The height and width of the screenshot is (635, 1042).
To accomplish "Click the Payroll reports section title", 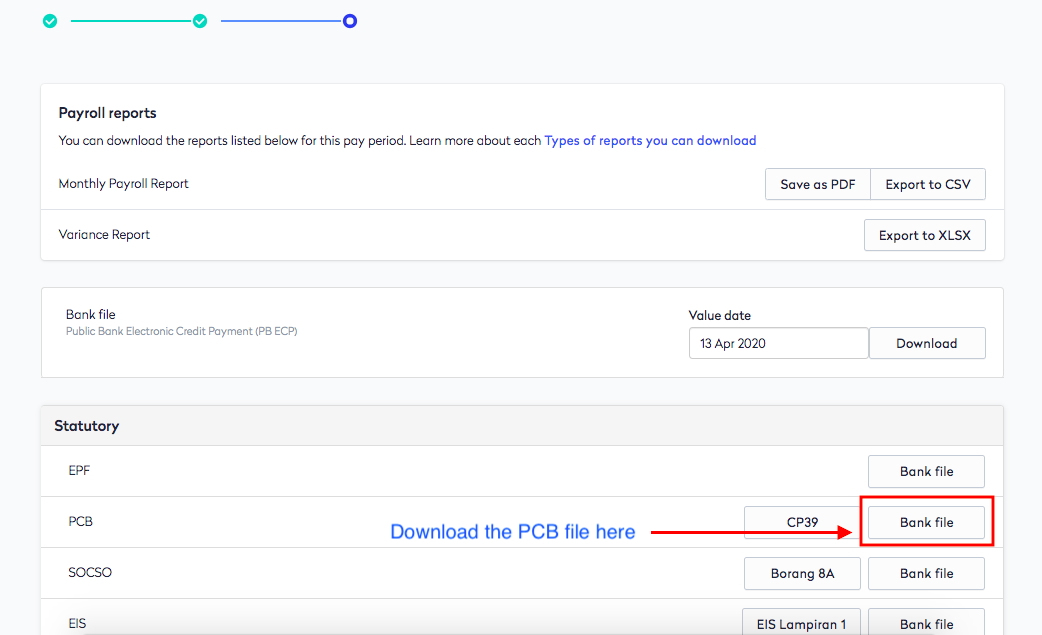I will point(106,113).
